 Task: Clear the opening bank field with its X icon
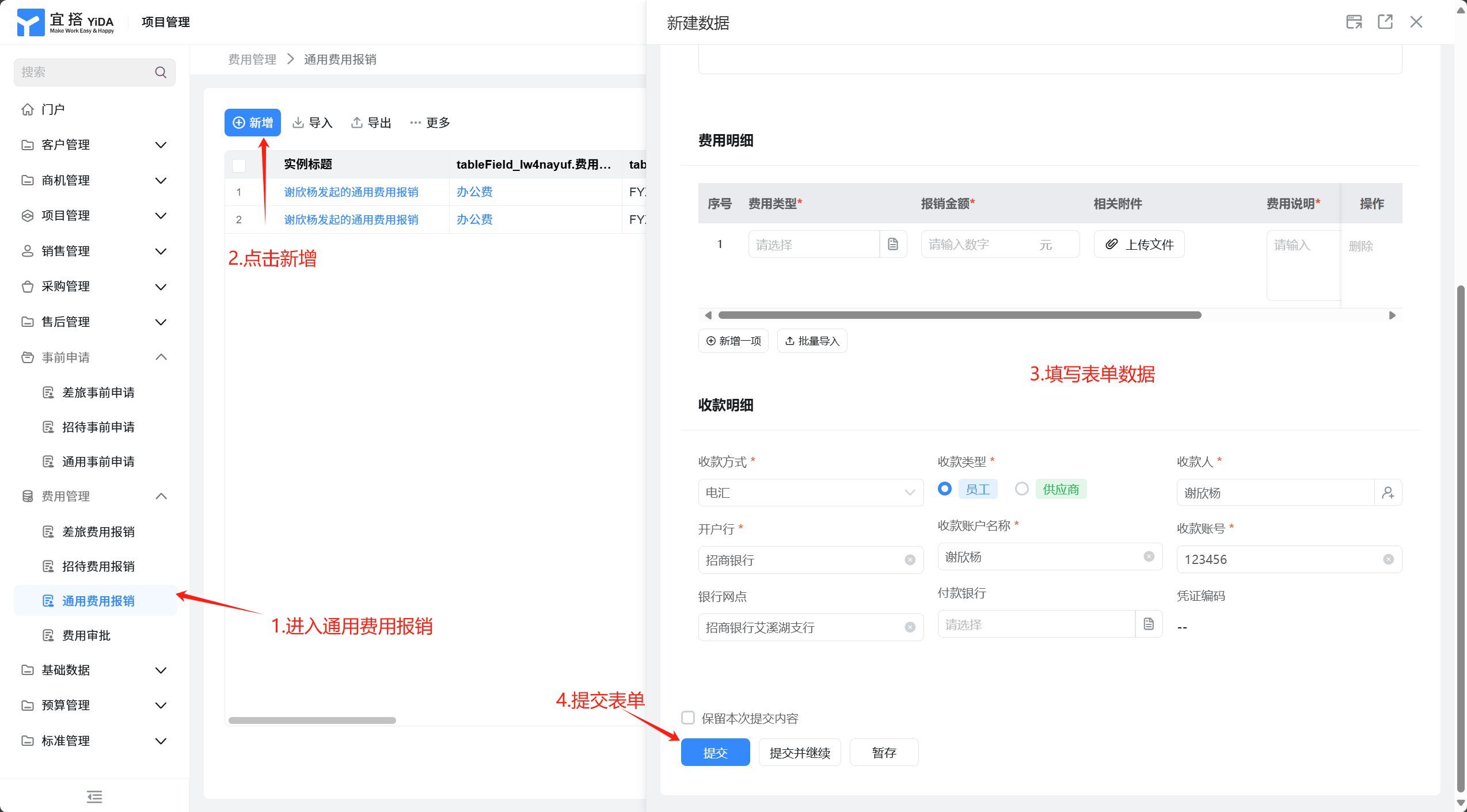910,560
